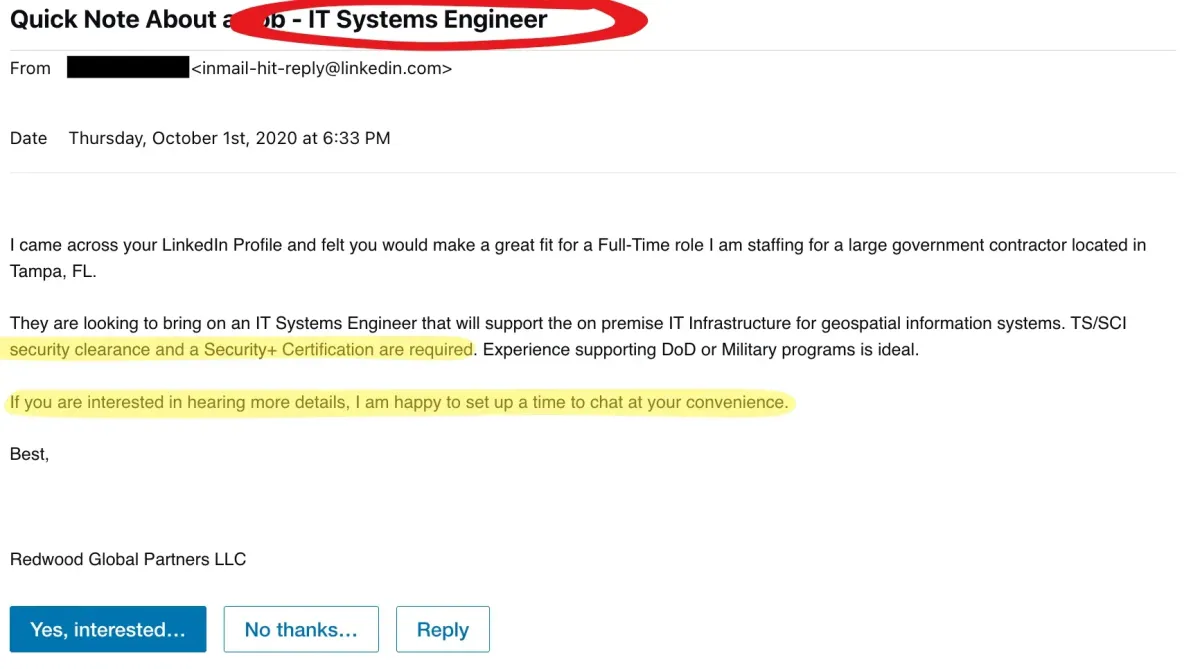
Task: Select the inmail-hit-reply@linkedin.com sender address
Action: click(321, 69)
